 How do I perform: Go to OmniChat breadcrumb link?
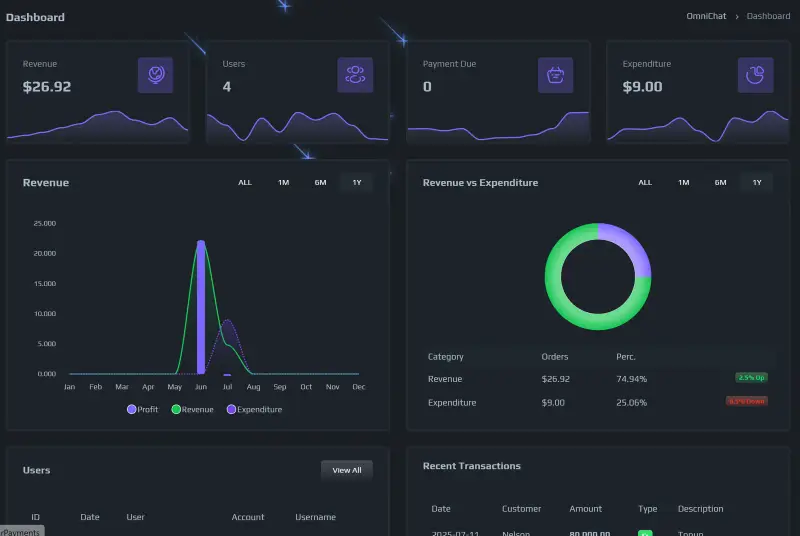706,16
